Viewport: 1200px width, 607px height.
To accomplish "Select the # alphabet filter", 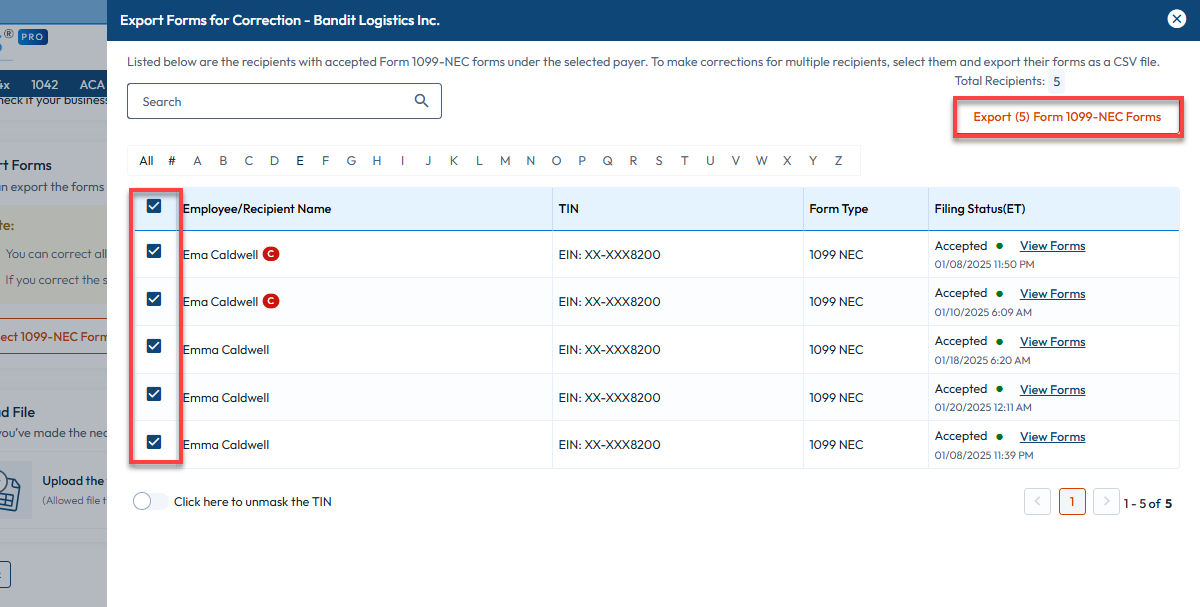I will pyautogui.click(x=172, y=161).
